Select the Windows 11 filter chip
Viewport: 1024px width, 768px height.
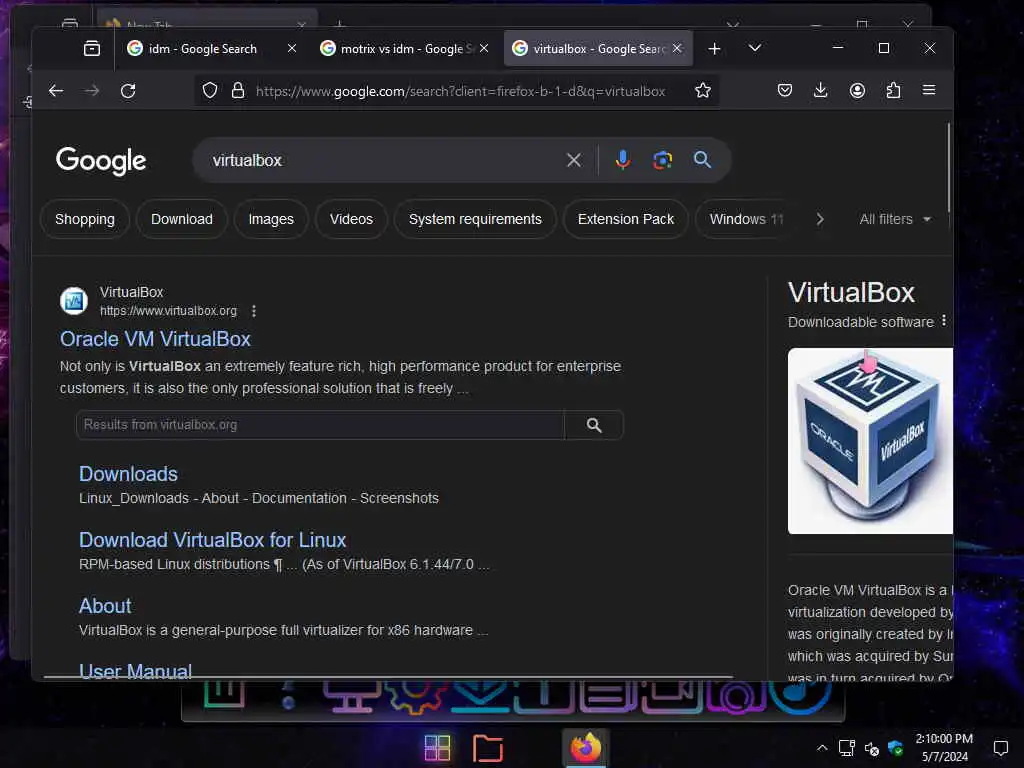pos(746,219)
